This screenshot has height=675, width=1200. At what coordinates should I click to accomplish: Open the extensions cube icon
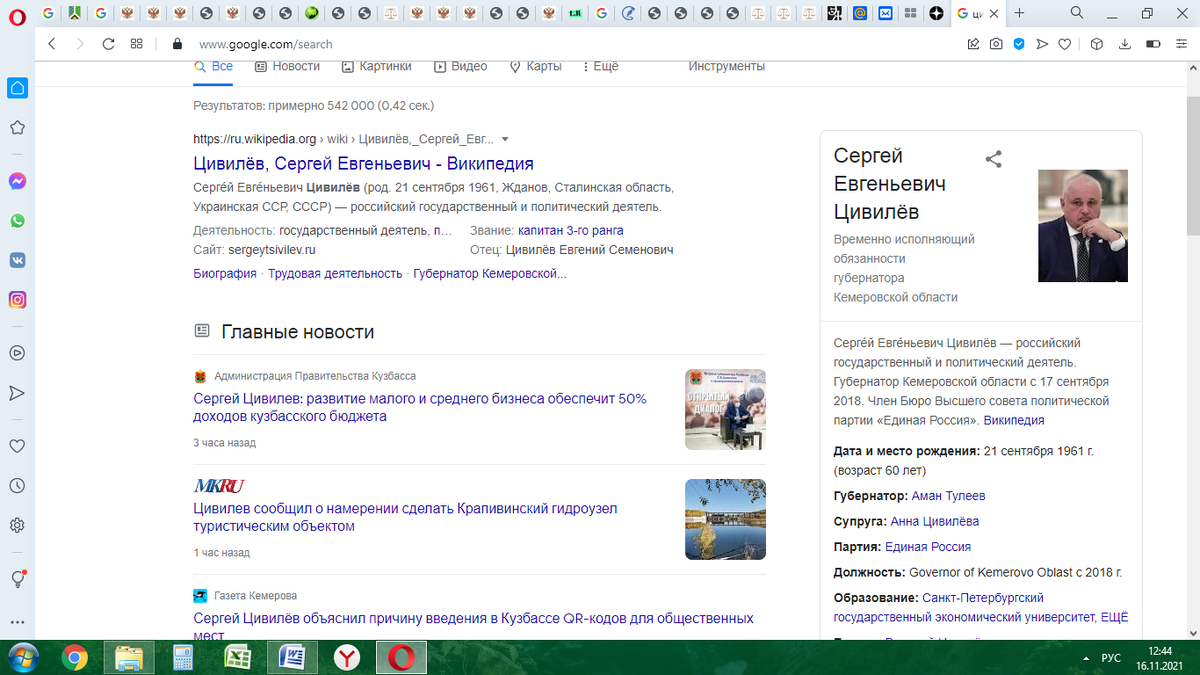tap(1096, 44)
